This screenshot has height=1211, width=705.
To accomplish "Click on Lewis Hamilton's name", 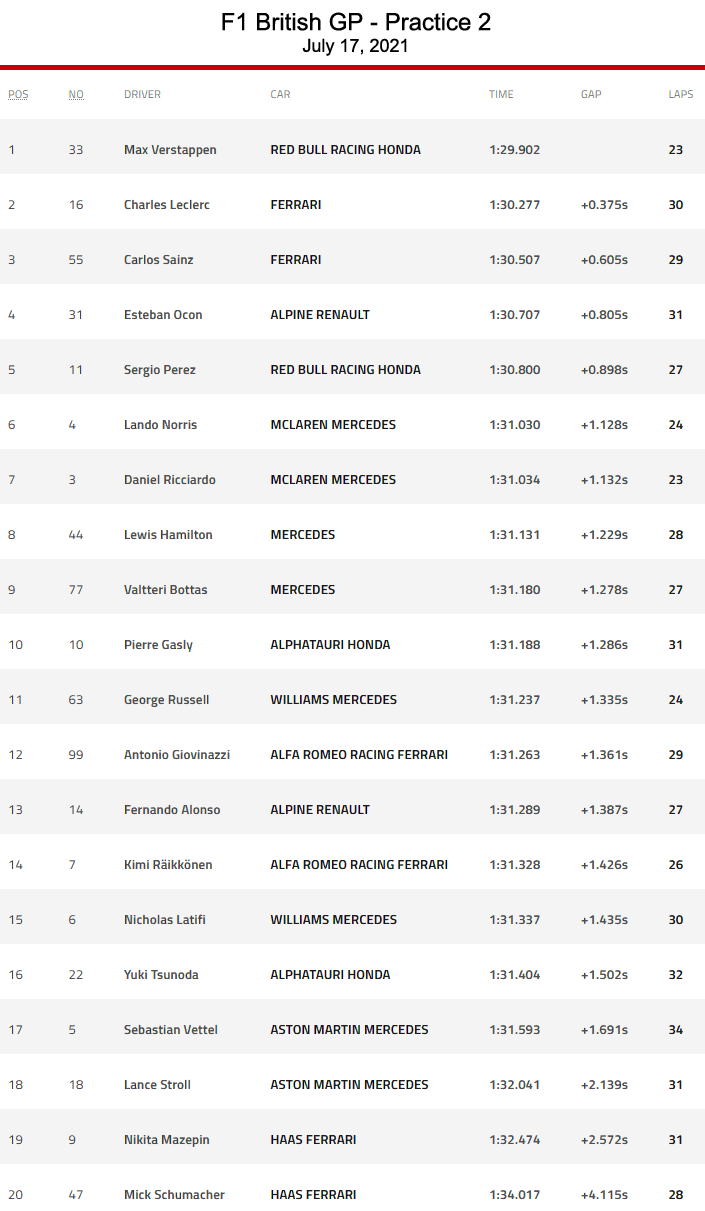I will (168, 535).
